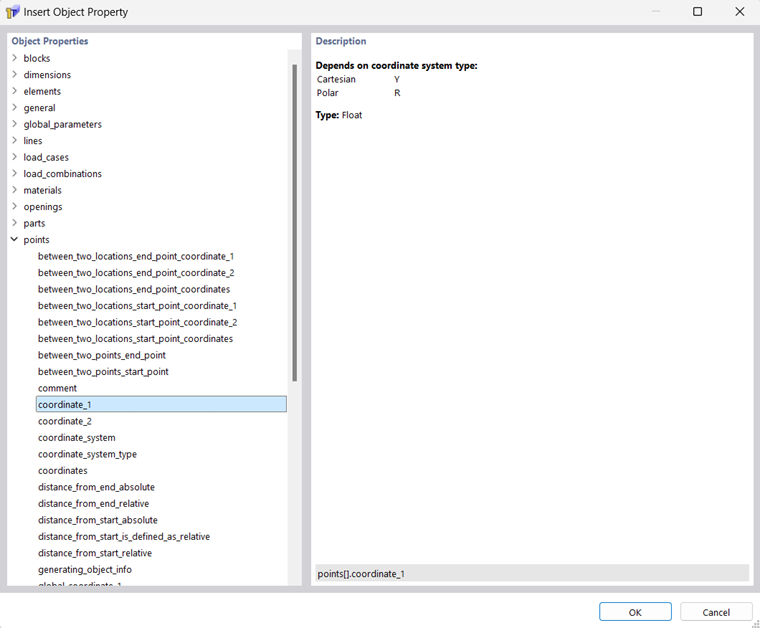Select distance_from_start_relative property
This screenshot has height=628, width=760.
click(x=95, y=553)
